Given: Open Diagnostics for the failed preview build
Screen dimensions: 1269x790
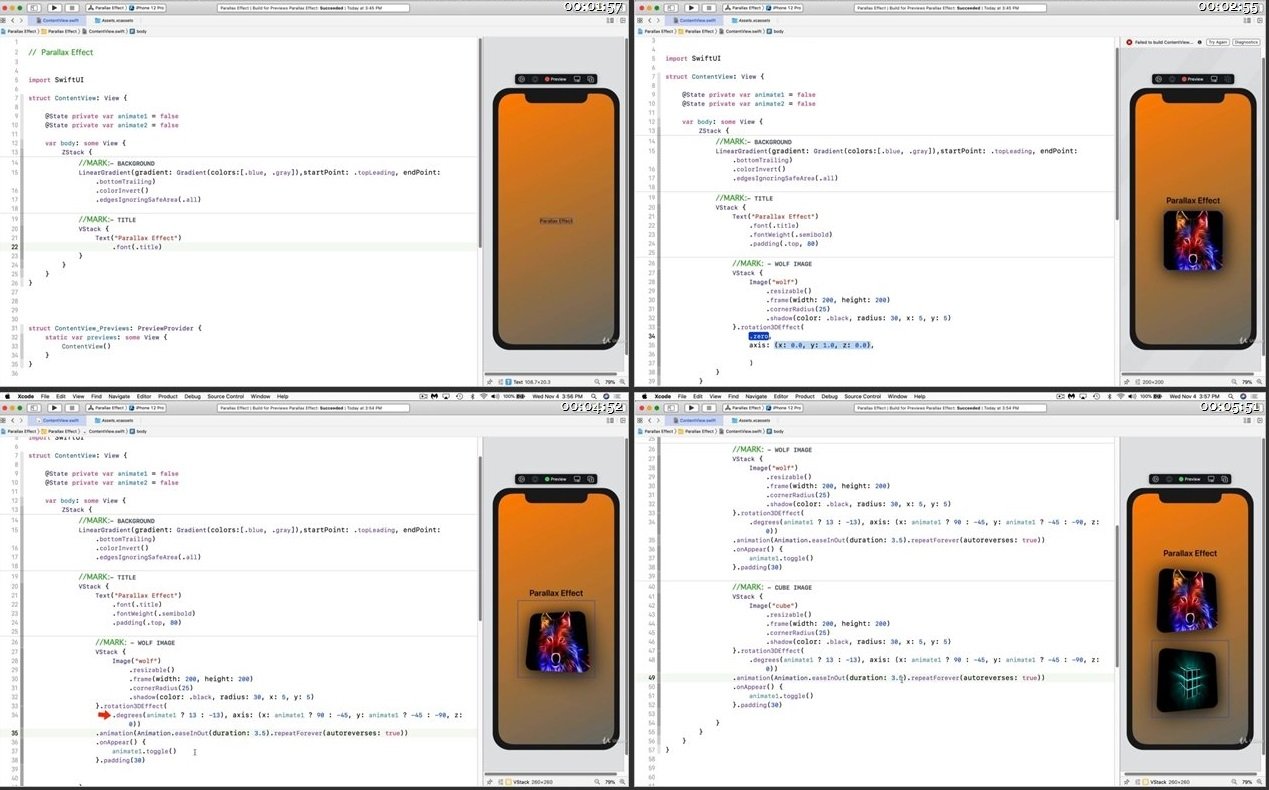Looking at the screenshot, I should 1246,43.
